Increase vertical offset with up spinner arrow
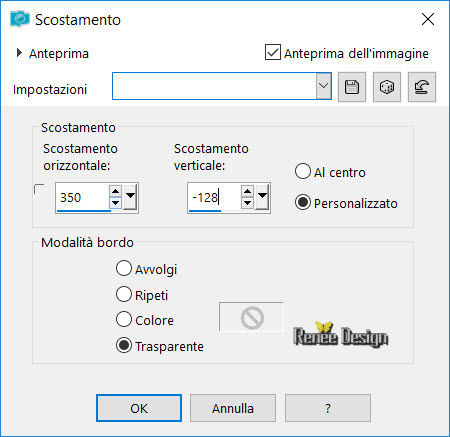Viewport: 450px width, 437px height. coord(247,191)
